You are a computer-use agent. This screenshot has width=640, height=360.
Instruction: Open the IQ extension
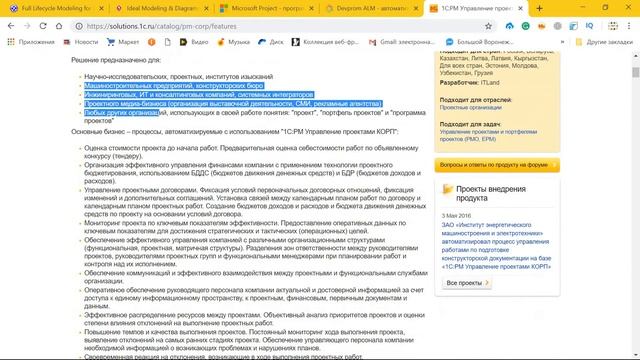589,26
